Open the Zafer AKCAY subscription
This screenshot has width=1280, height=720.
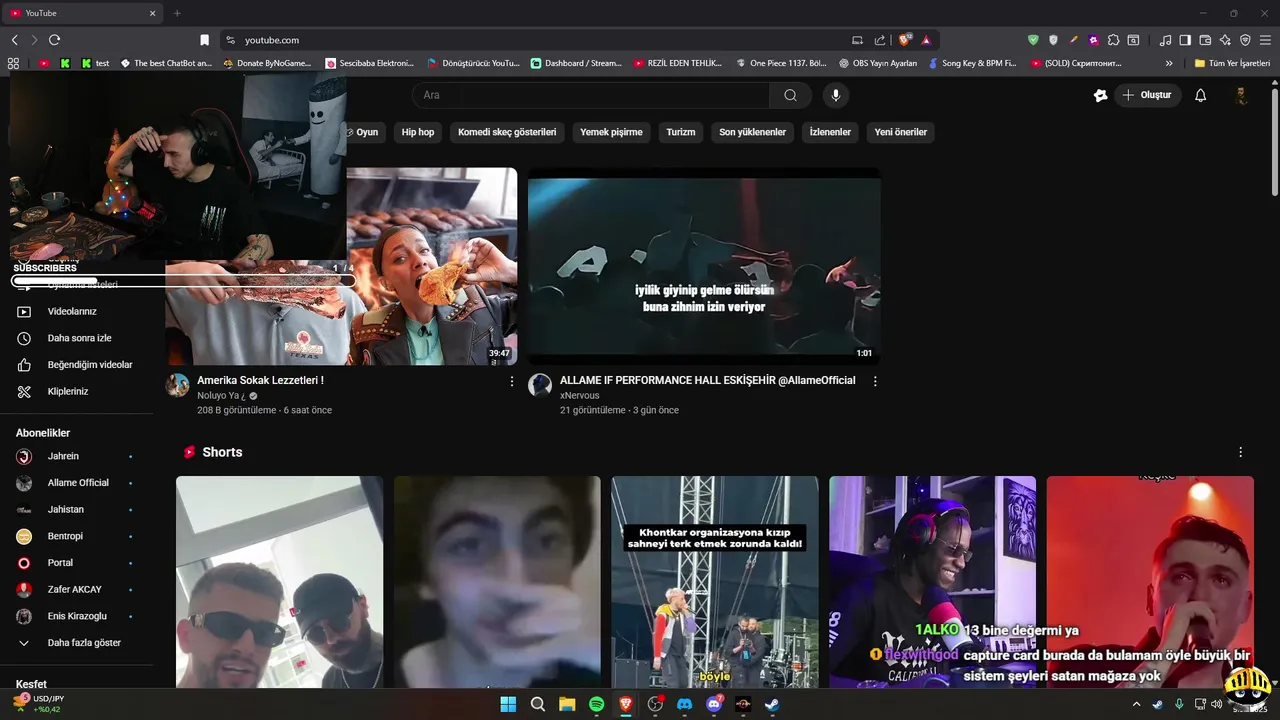point(76,589)
